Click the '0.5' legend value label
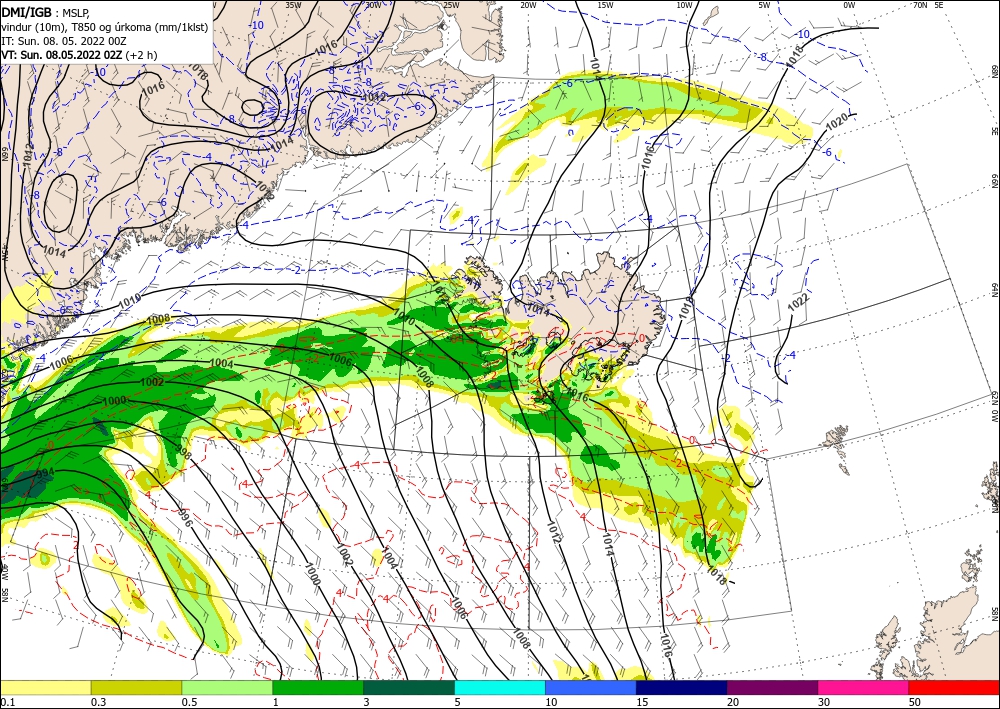Viewport: 1000px width, 709px height. pos(189,702)
